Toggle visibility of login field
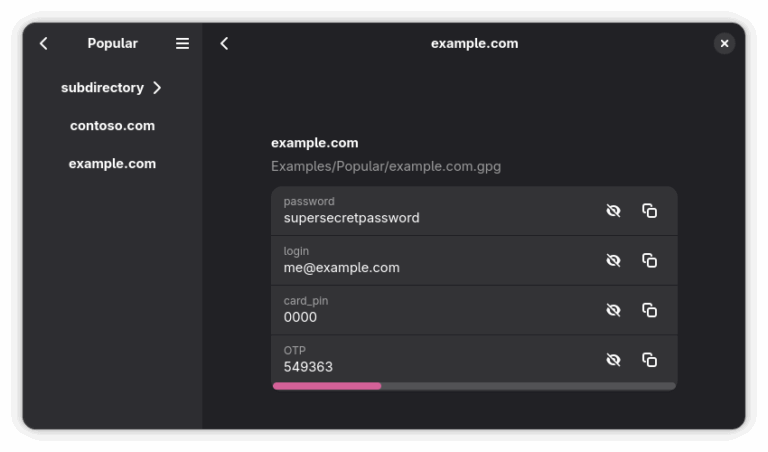Screen dimensions: 768x452 (613, 261)
